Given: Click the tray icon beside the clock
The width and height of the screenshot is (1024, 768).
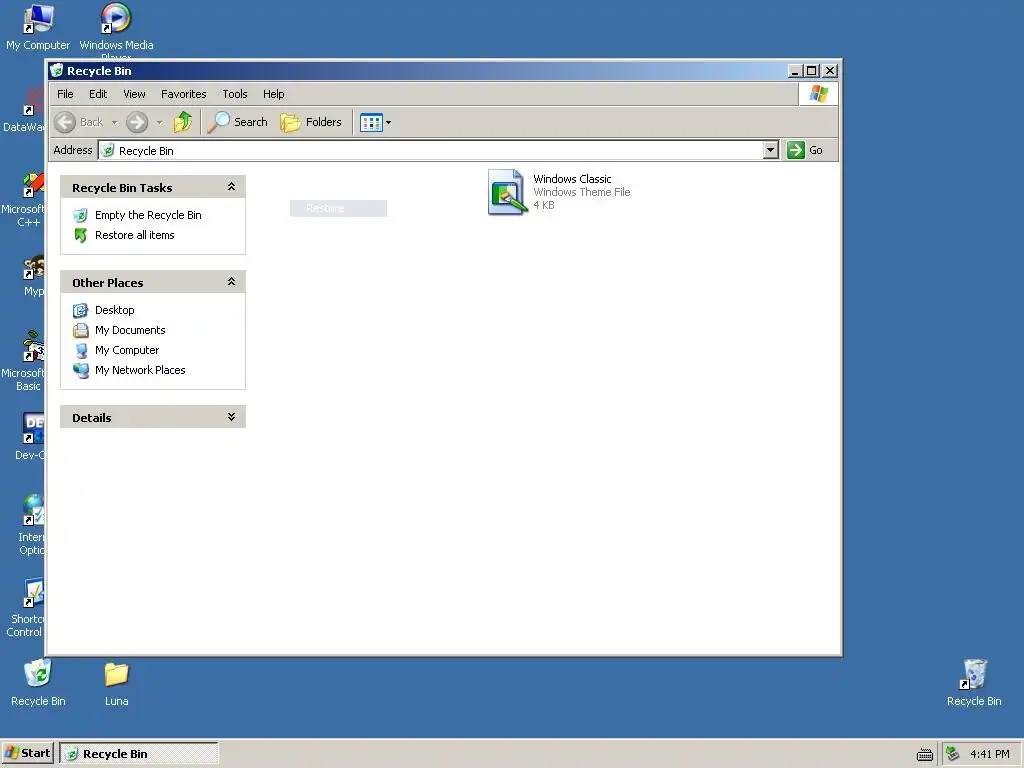Looking at the screenshot, I should [x=952, y=754].
